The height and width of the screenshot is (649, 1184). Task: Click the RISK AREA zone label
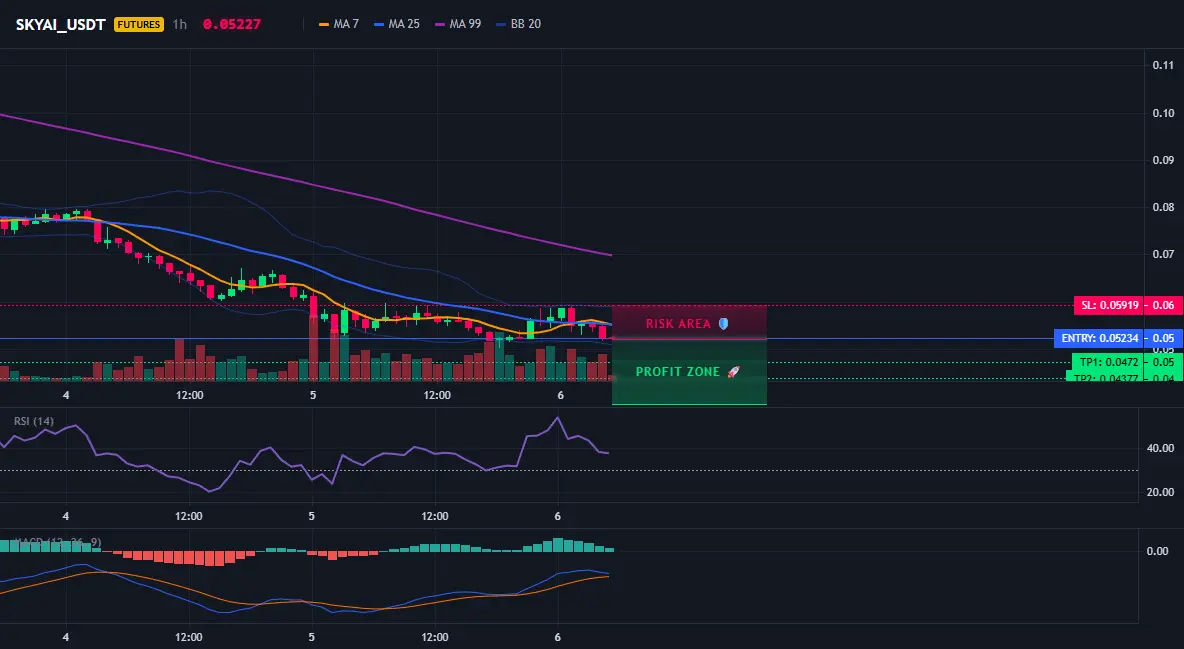click(x=678, y=323)
